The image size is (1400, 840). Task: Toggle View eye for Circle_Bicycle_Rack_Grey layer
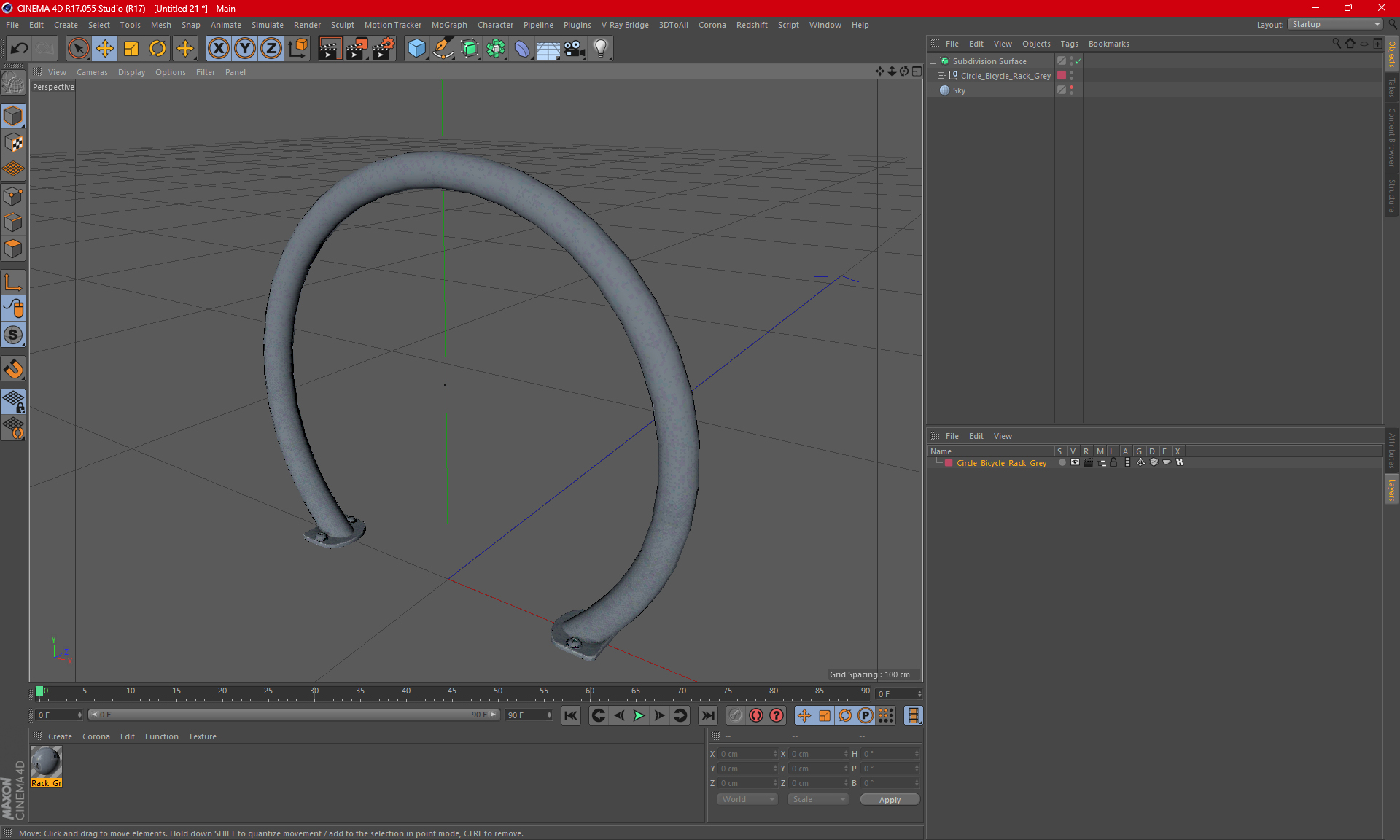click(x=1075, y=463)
